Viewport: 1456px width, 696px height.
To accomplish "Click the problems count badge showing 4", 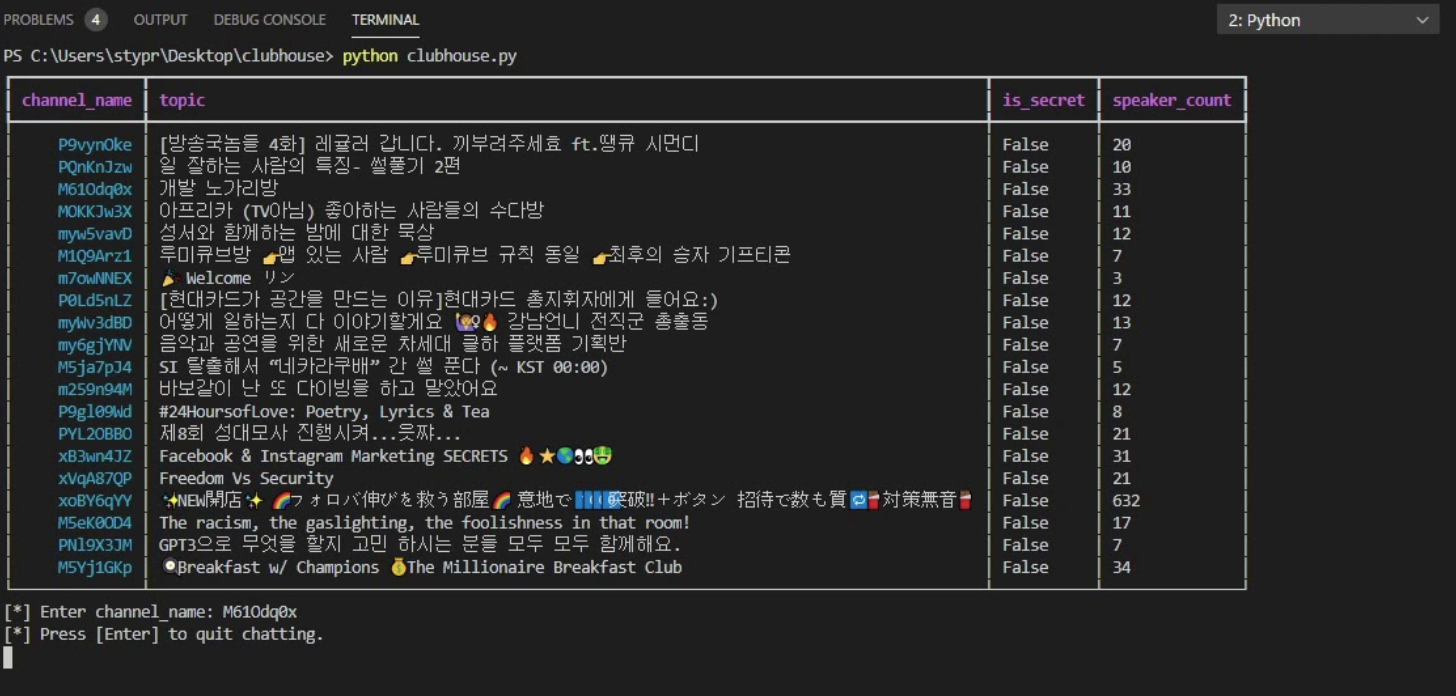I will [x=95, y=18].
